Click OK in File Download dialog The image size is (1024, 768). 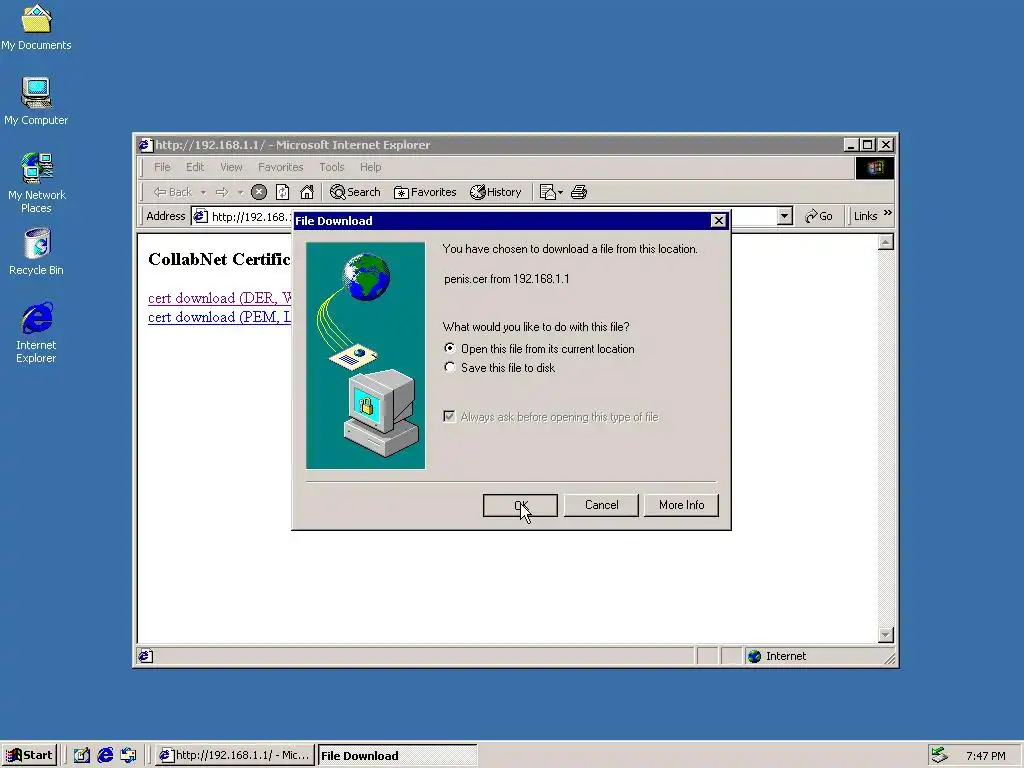520,505
